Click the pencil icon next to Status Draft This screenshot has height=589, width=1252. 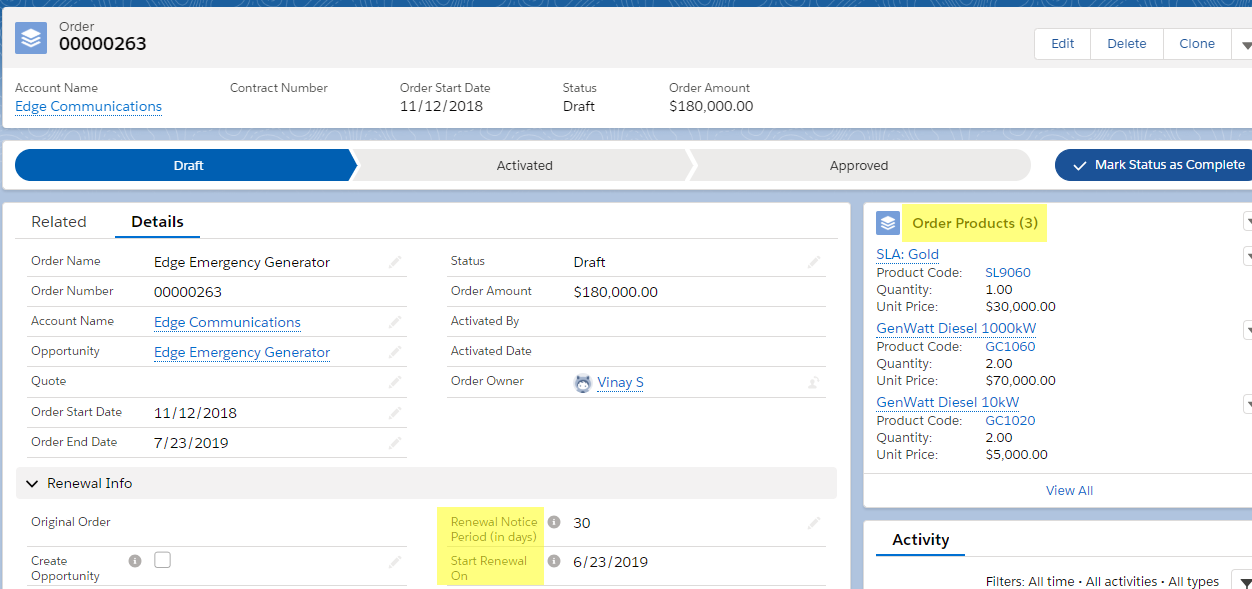(814, 262)
